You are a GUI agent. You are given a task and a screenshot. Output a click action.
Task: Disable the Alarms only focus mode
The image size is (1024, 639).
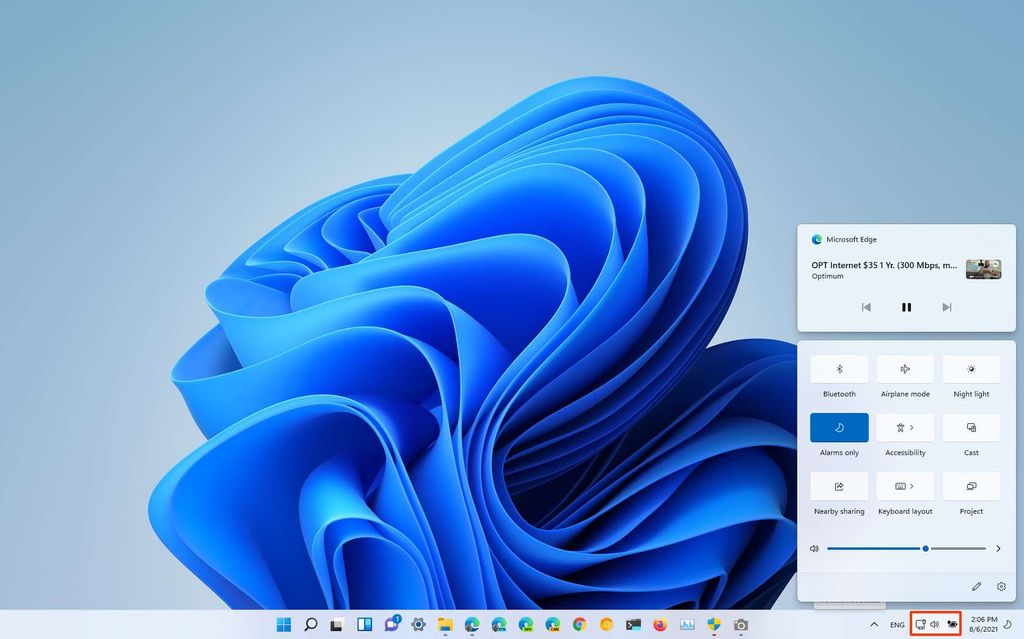pyautogui.click(x=838, y=427)
